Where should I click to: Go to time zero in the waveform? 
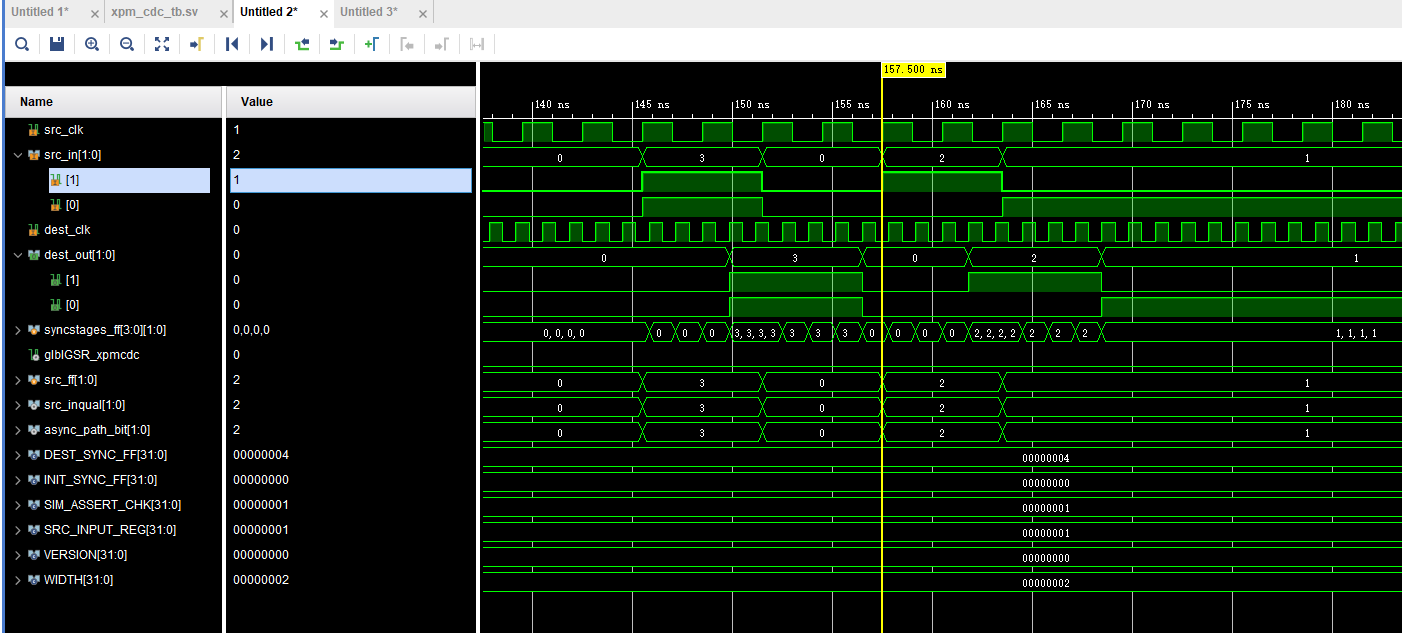click(231, 44)
